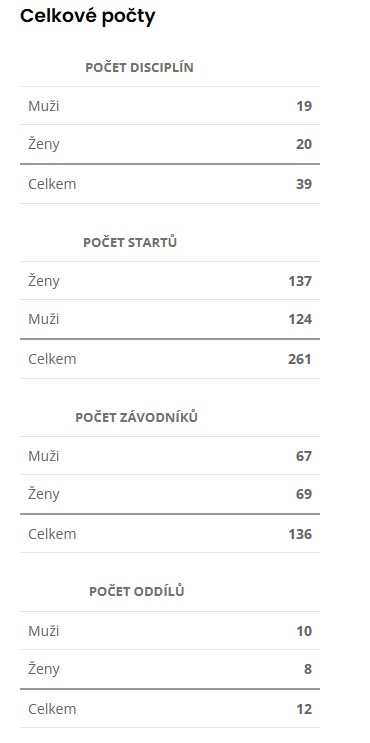Select the Muži row showing 67 competitors
370x743 pixels.
point(170,456)
